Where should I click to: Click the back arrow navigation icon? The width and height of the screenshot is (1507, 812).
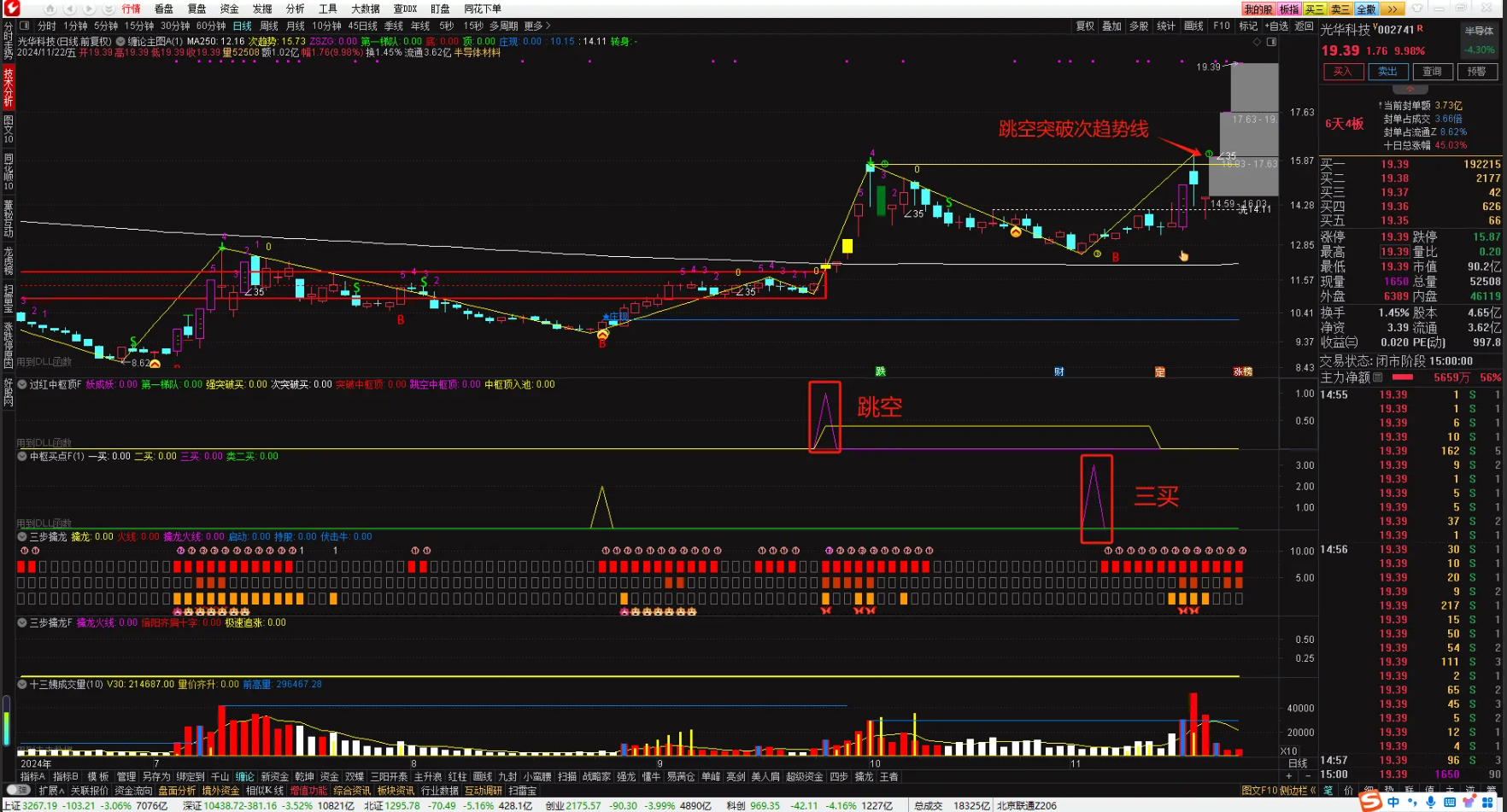point(70,9)
